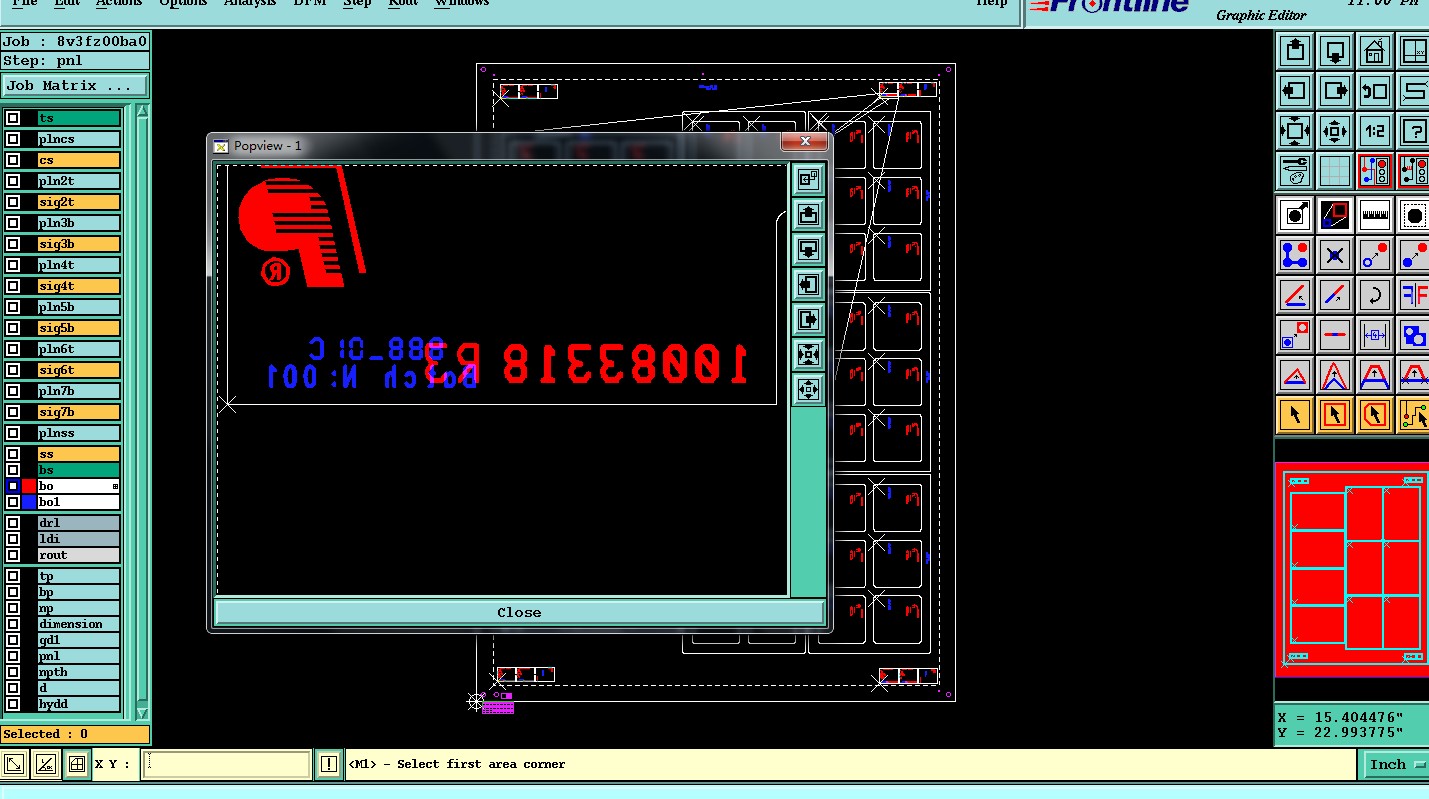Screen dimensions: 1429x799
Task: Pan up inside the Popview window
Action: 808,214
